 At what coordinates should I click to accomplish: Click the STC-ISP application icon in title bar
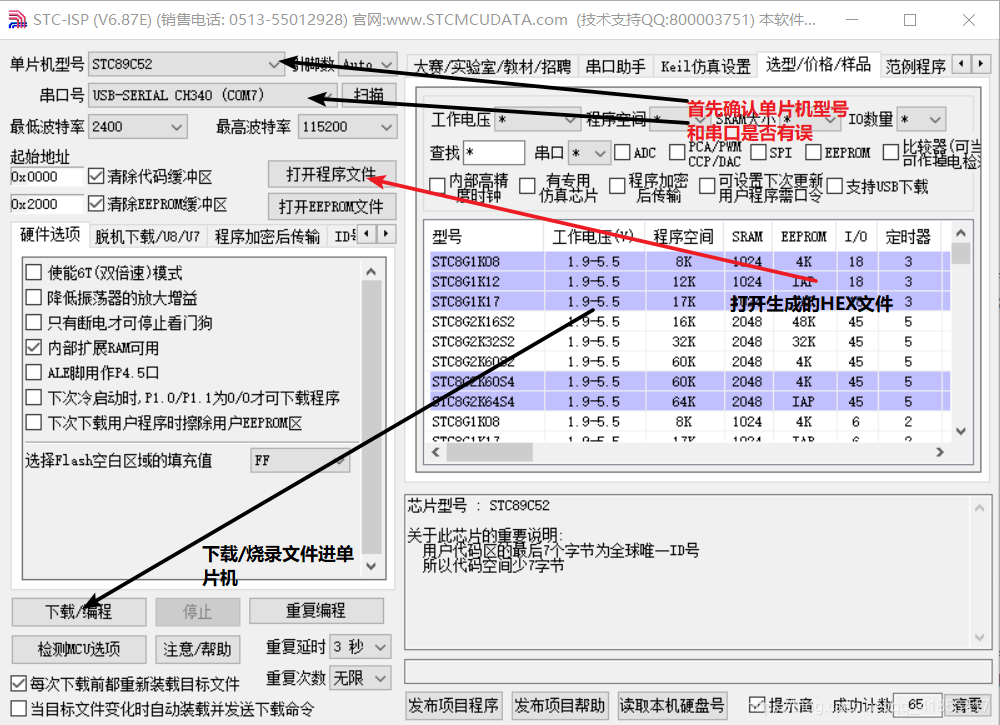17,20
